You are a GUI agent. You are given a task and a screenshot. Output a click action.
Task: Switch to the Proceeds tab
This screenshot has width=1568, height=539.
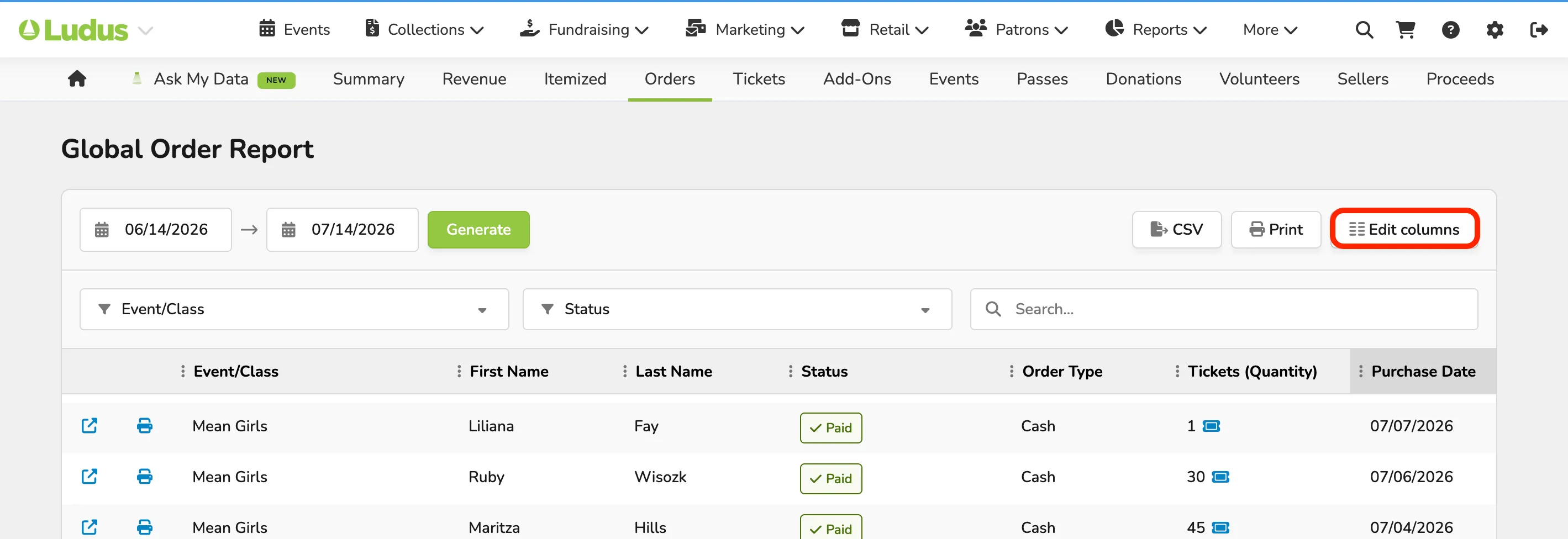pyautogui.click(x=1460, y=79)
